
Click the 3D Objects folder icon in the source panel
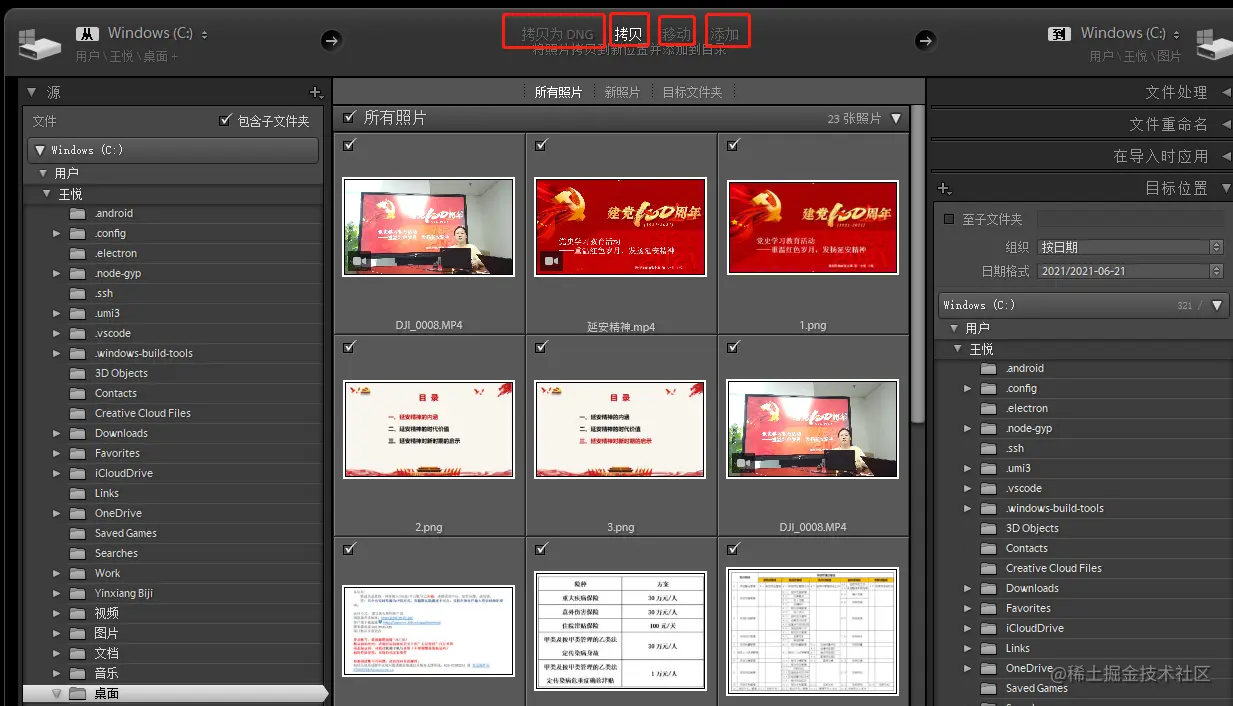[x=78, y=373]
